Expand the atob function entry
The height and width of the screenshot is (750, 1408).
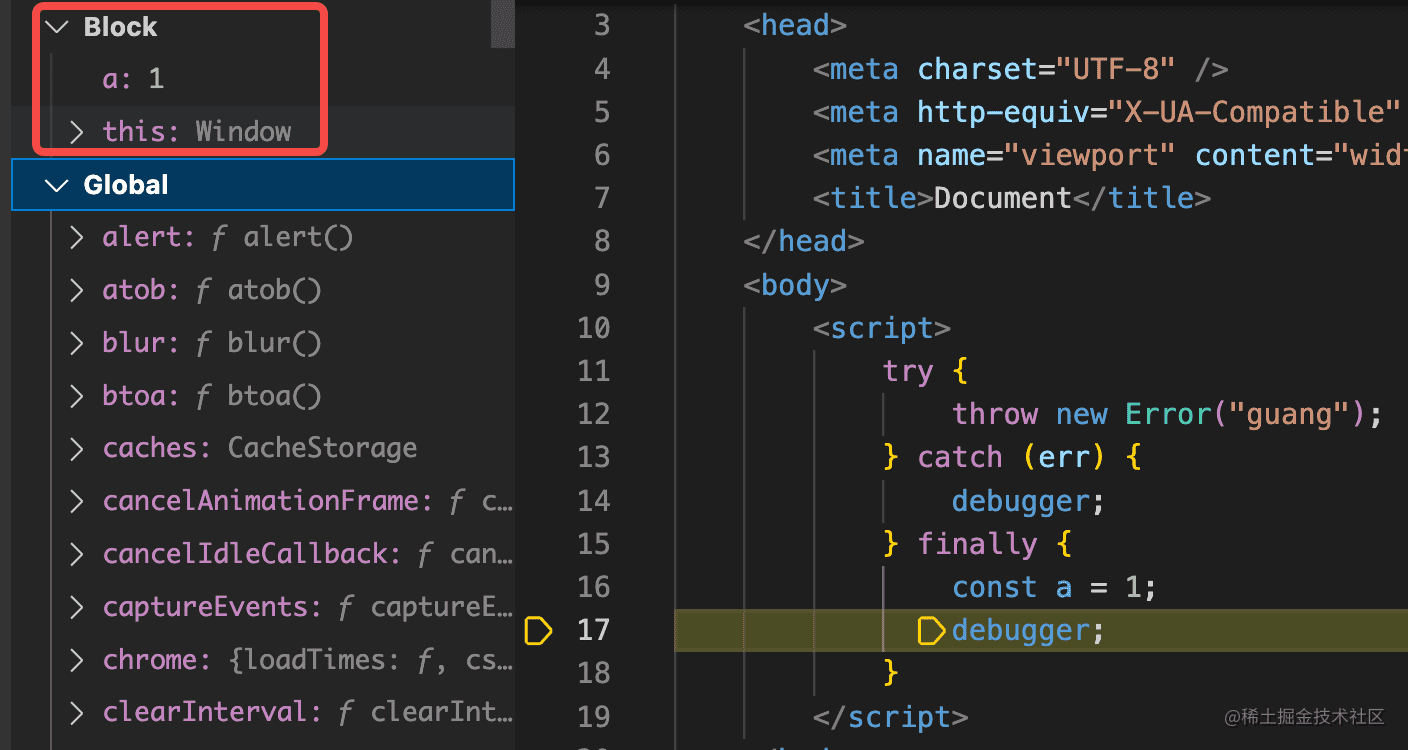(77, 290)
